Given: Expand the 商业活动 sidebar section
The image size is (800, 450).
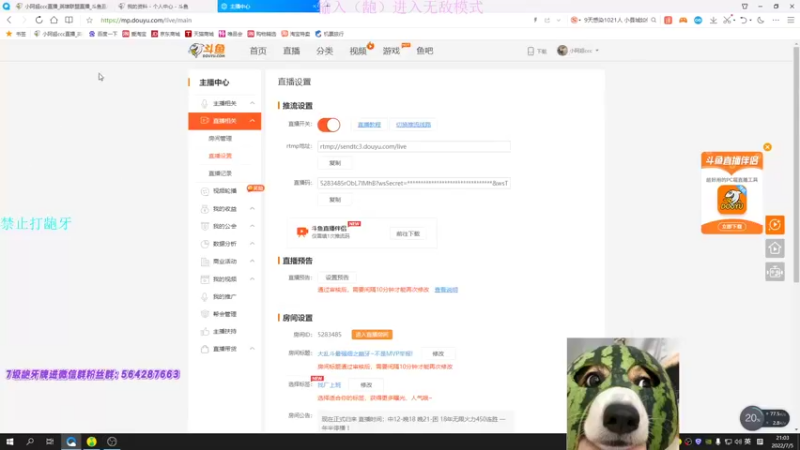Looking at the screenshot, I should [252, 261].
